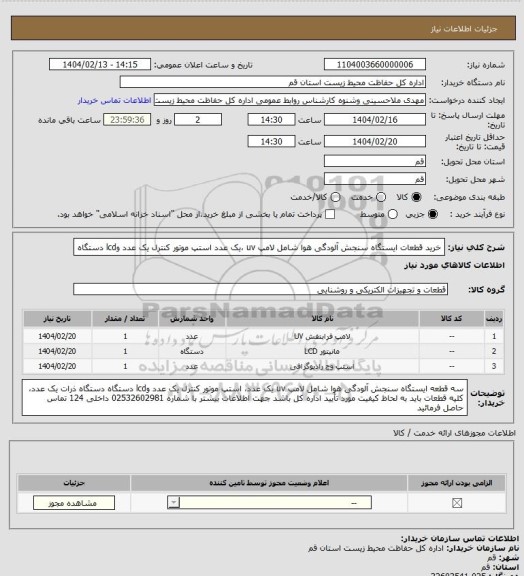This screenshot has height=576, width=524.
Task: Click the response deadline time field next to 1404/02/16
Action: pyautogui.click(x=272, y=120)
